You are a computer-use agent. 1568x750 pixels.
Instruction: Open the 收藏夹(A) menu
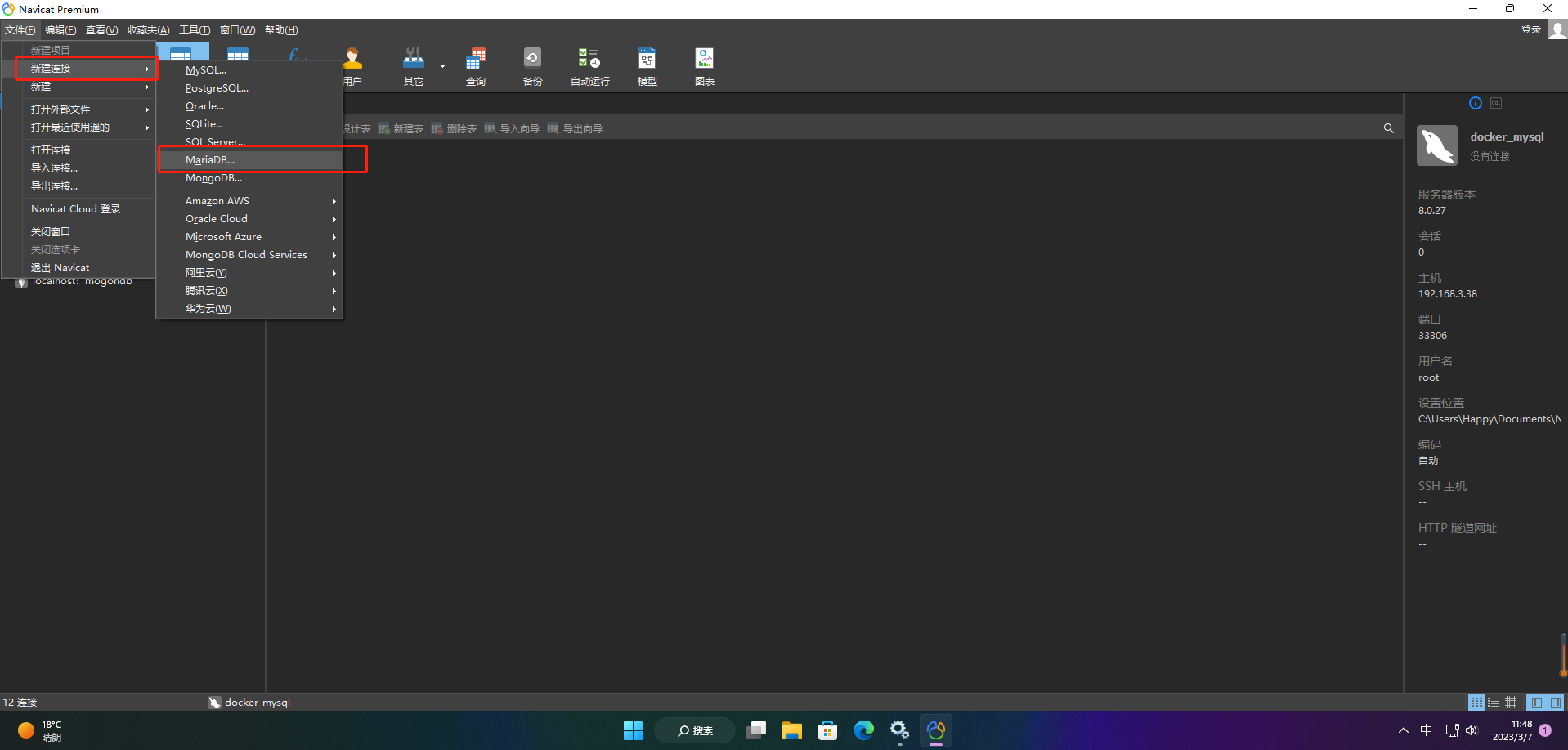coord(149,30)
